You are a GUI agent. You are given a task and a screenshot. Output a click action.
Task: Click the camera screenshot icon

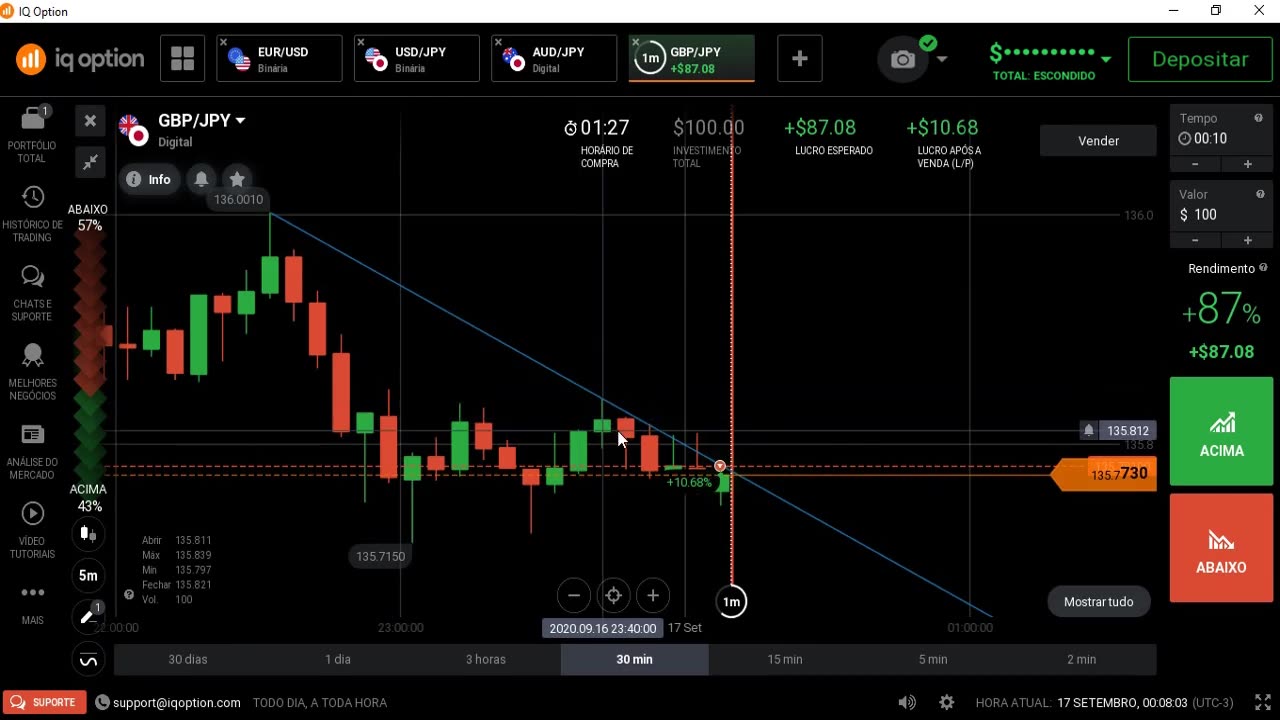point(903,60)
